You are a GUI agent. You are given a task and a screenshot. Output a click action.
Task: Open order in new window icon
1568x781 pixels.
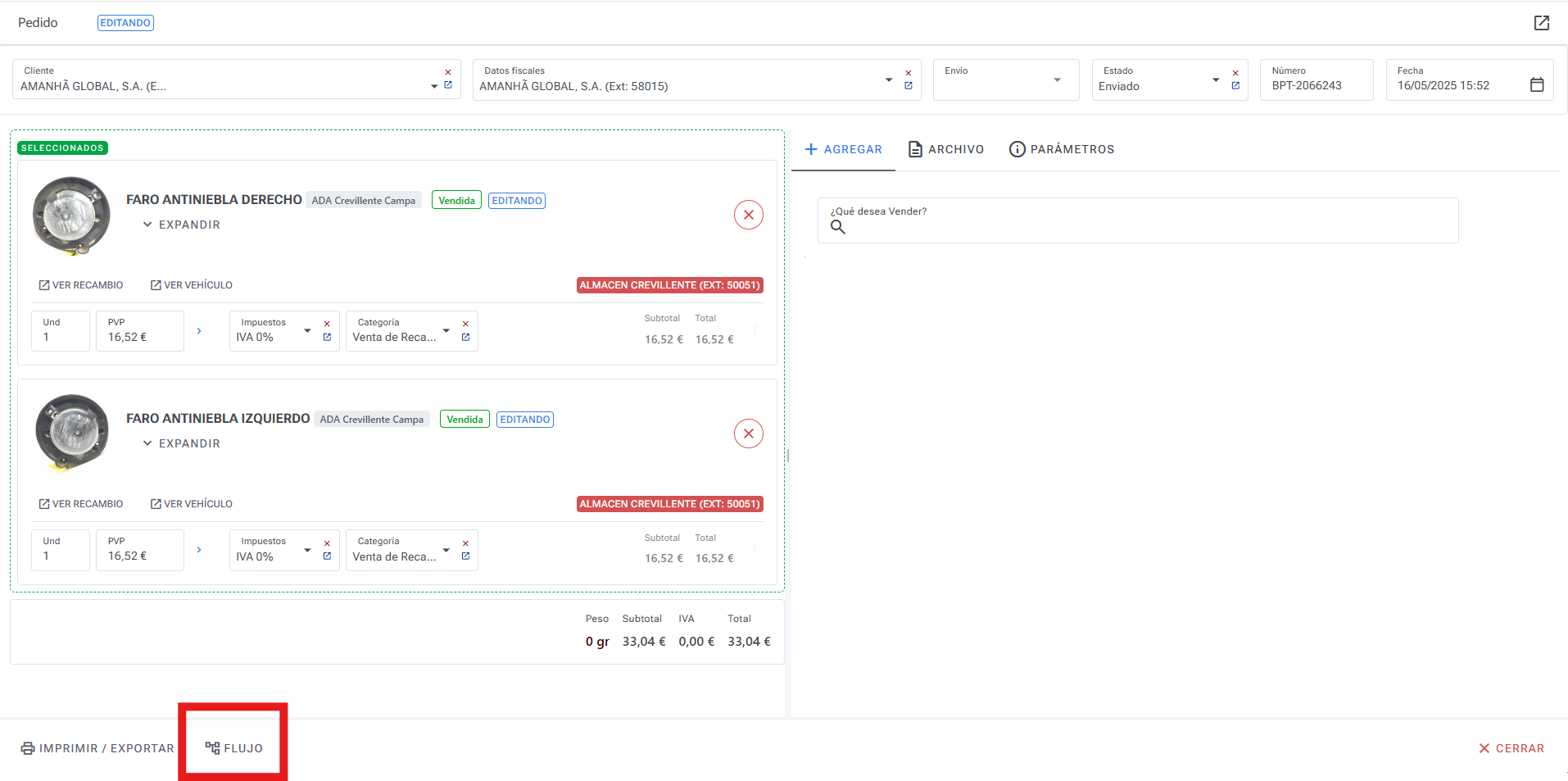click(1541, 23)
